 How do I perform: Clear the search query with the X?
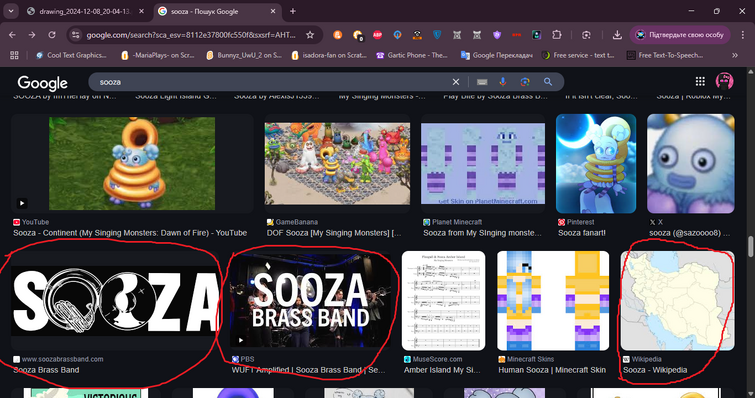[x=456, y=82]
